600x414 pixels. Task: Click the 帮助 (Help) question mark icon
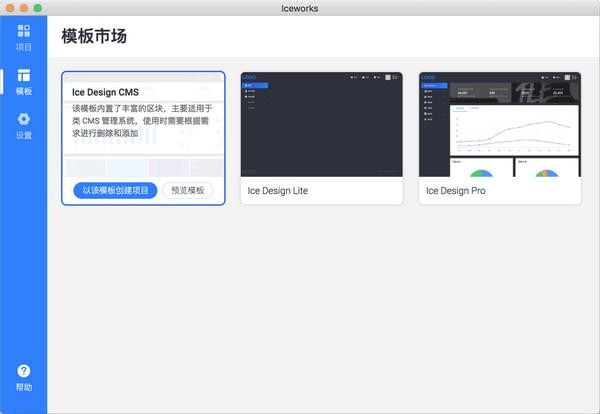click(24, 371)
